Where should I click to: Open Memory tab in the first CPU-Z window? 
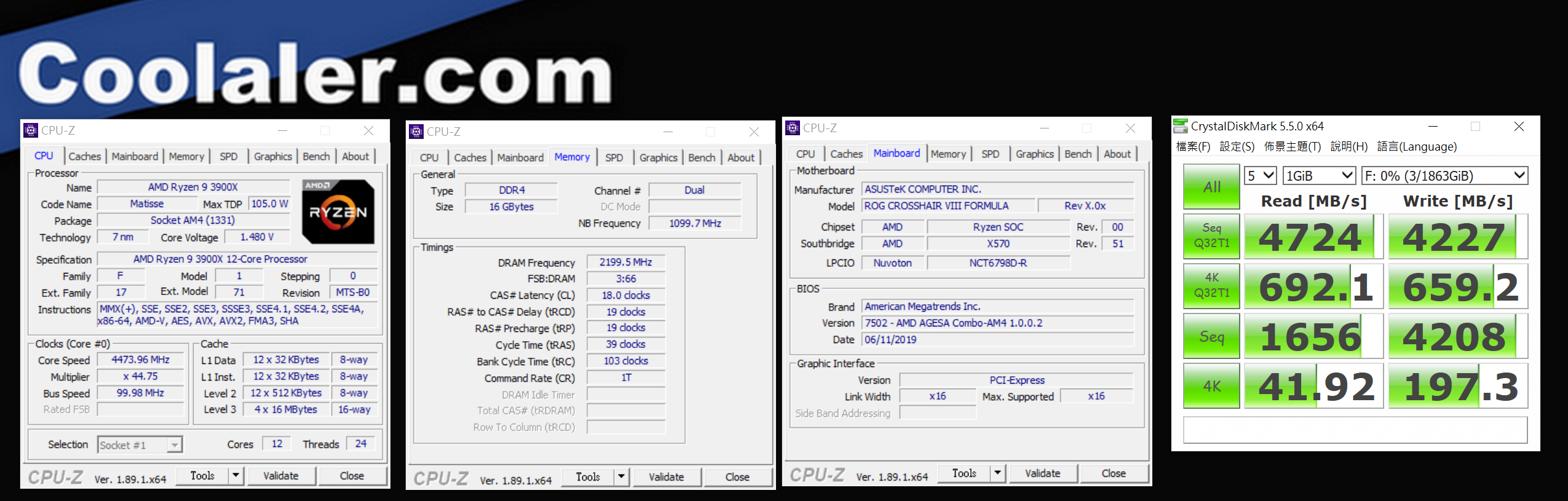[186, 156]
